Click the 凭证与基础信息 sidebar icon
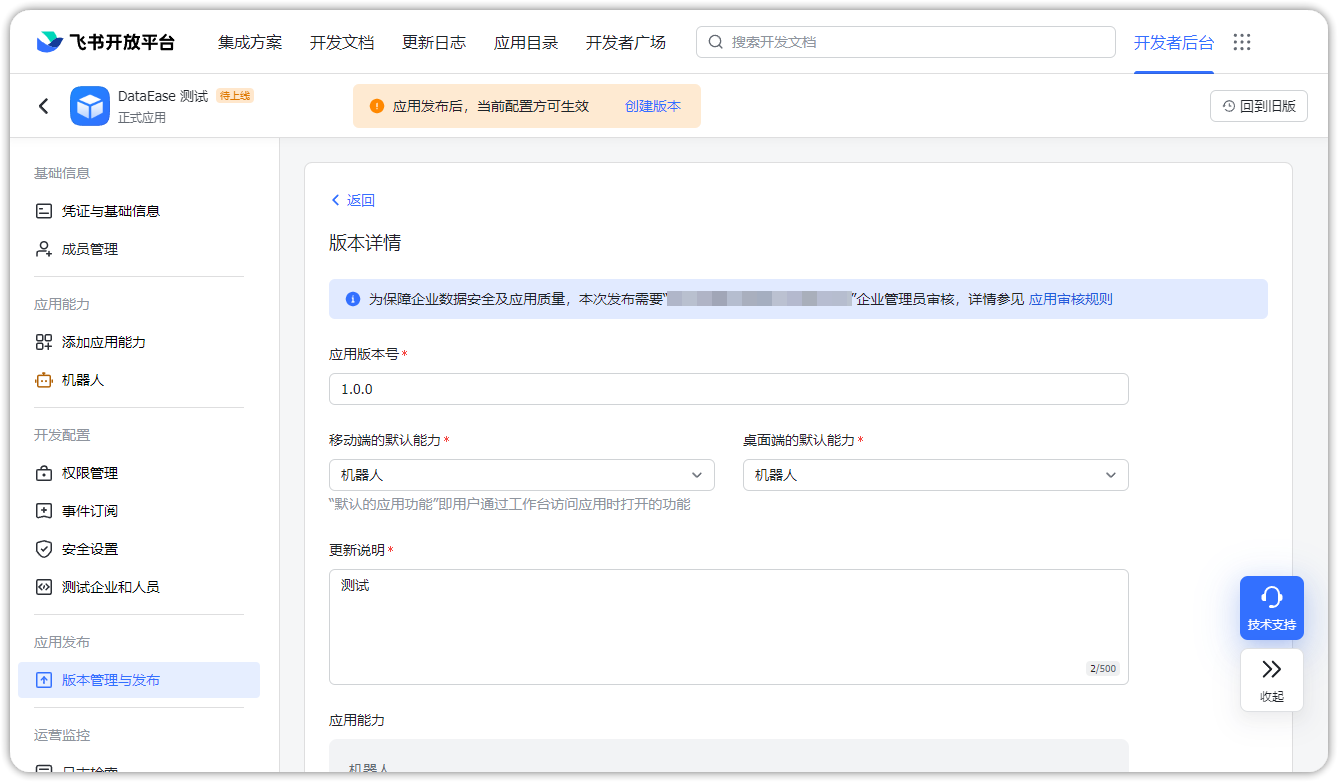 tap(44, 211)
